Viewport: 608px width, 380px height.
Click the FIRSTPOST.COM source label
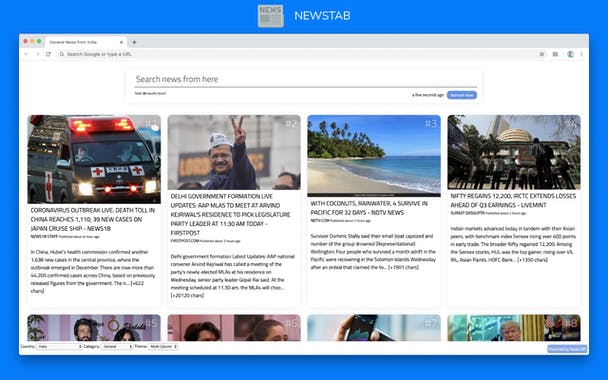coord(185,241)
